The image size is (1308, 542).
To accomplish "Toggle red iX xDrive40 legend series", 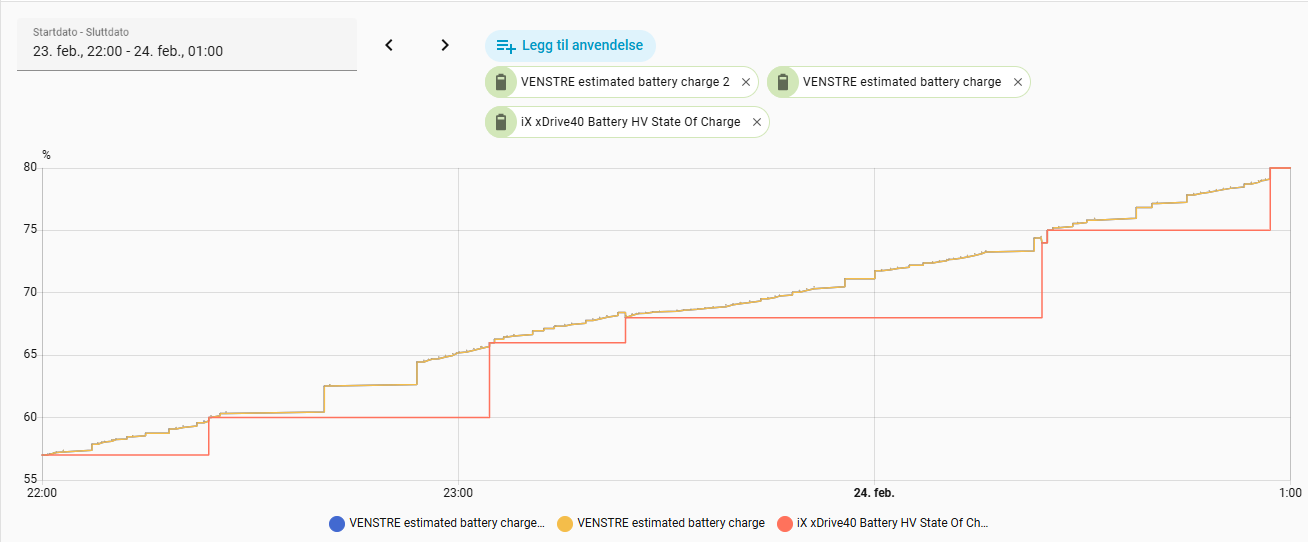I will (892, 523).
